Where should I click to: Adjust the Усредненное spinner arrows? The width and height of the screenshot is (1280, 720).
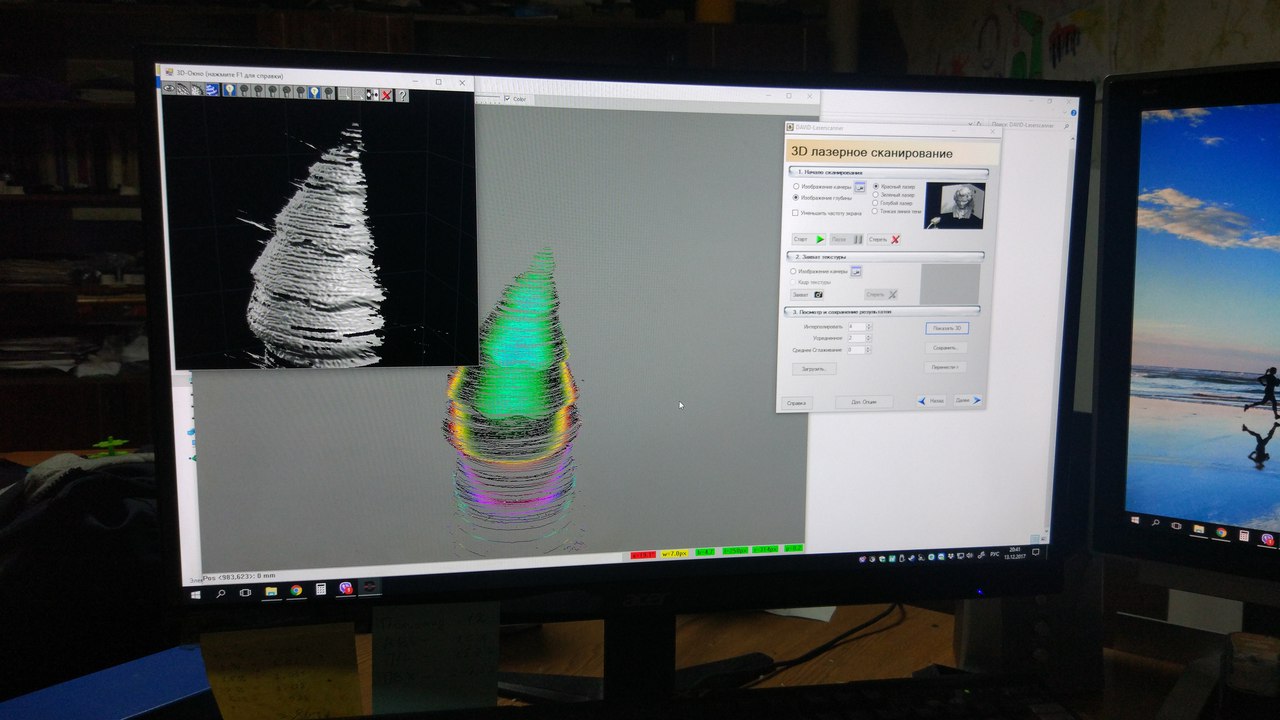[x=868, y=339]
